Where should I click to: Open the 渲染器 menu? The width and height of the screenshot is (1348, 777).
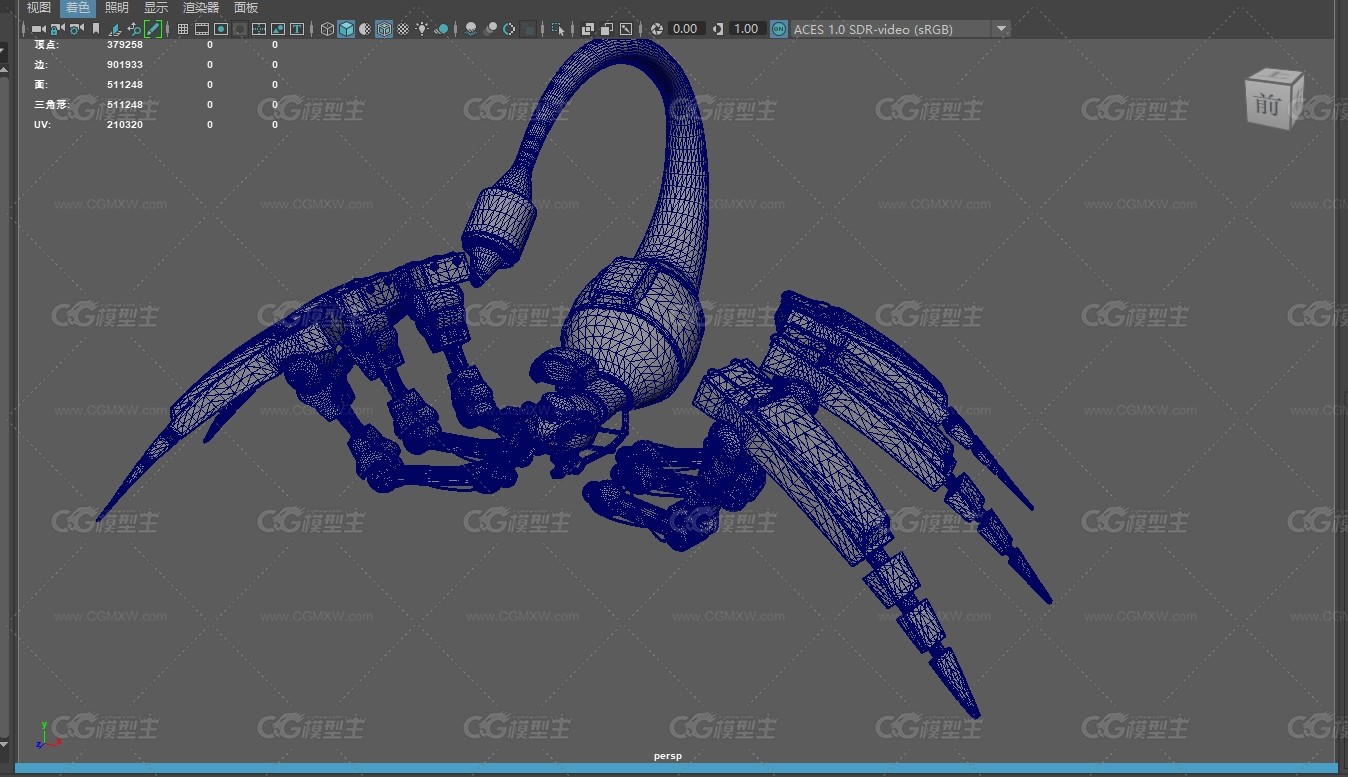pos(201,8)
